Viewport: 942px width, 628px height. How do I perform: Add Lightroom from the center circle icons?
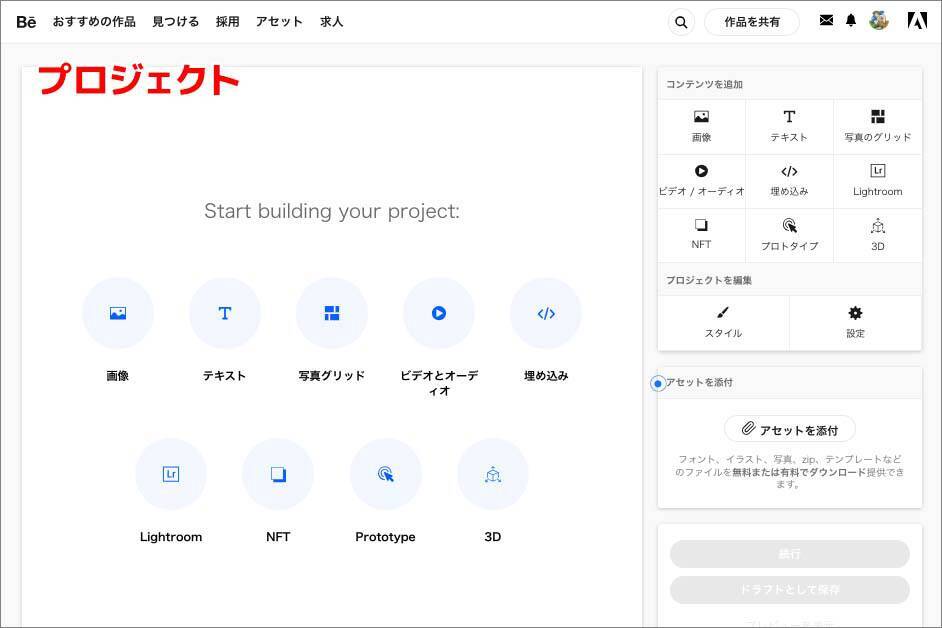click(x=171, y=474)
